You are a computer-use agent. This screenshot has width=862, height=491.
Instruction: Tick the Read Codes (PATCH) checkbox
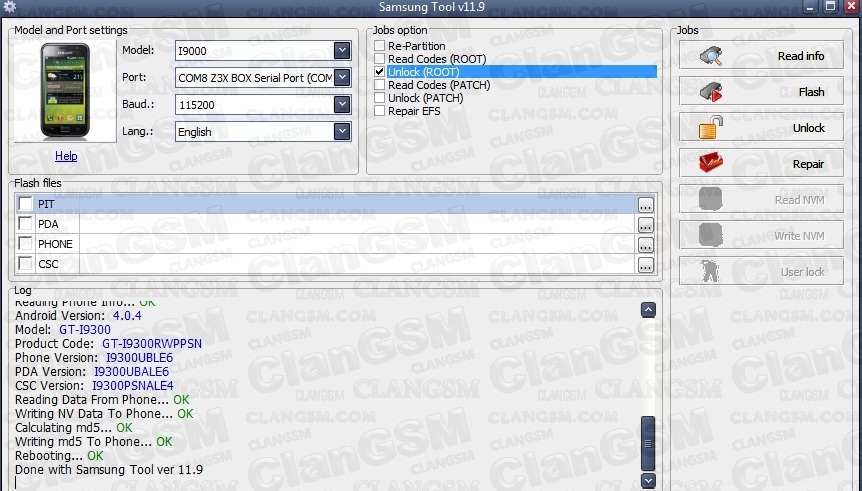[x=379, y=85]
